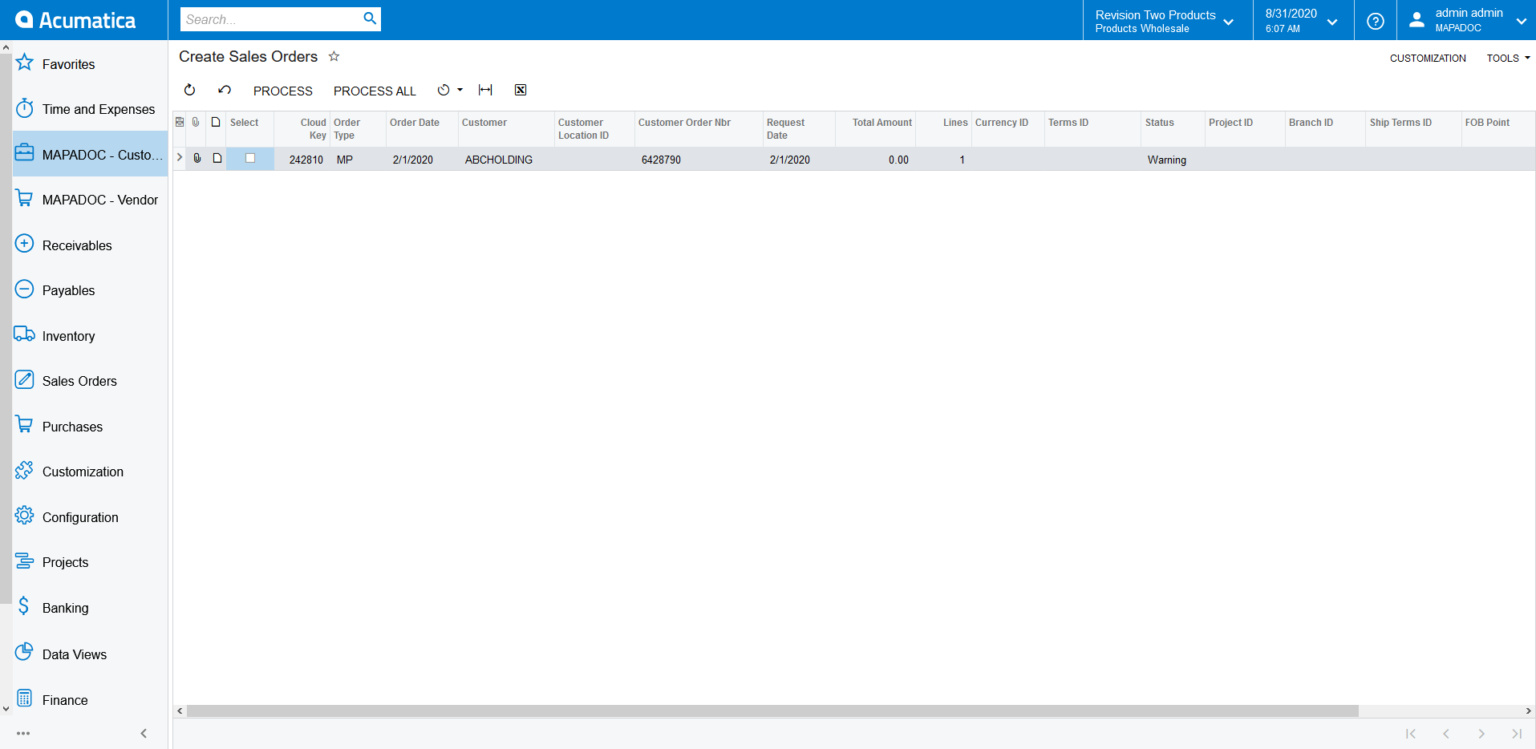This screenshot has height=749, width=1536.
Task: Click the note icon on the 242810 row
Action: pyautogui.click(x=216, y=158)
